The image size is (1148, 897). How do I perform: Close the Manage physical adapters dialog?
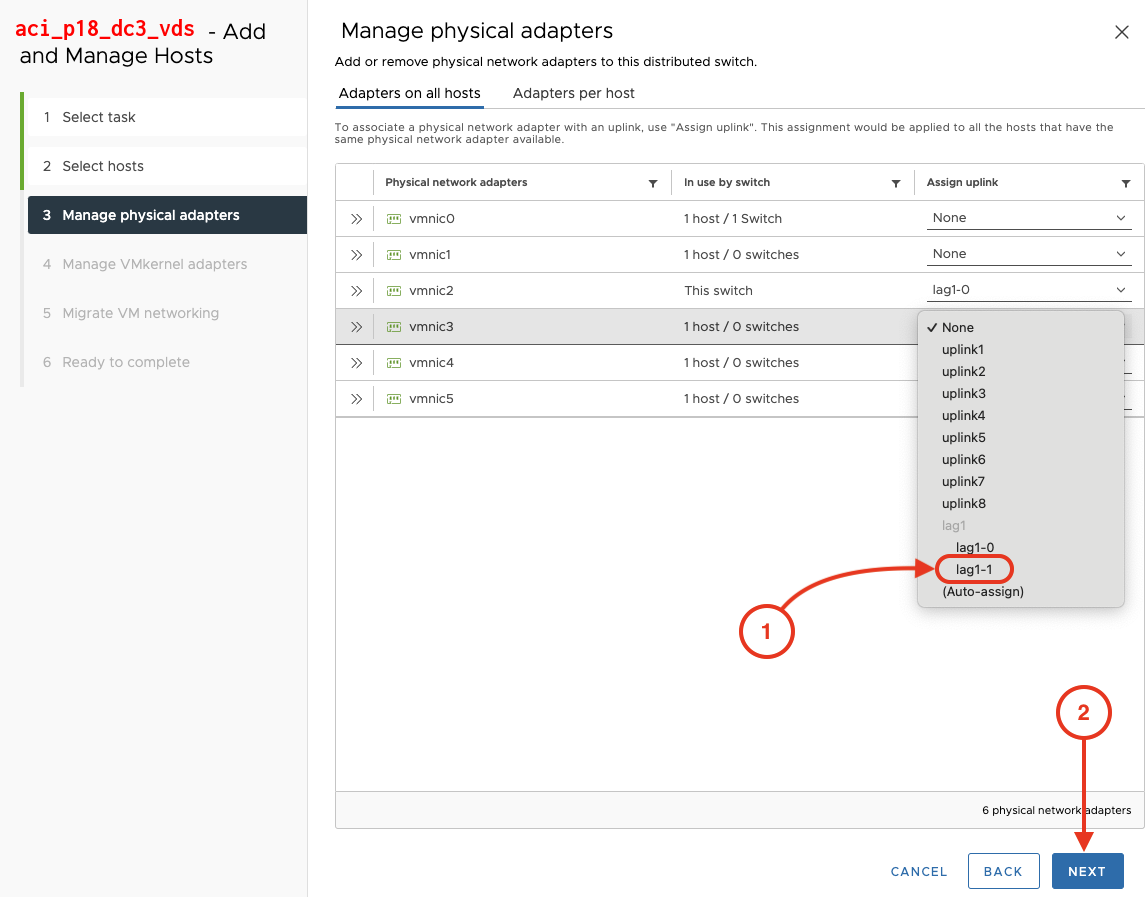click(1121, 32)
